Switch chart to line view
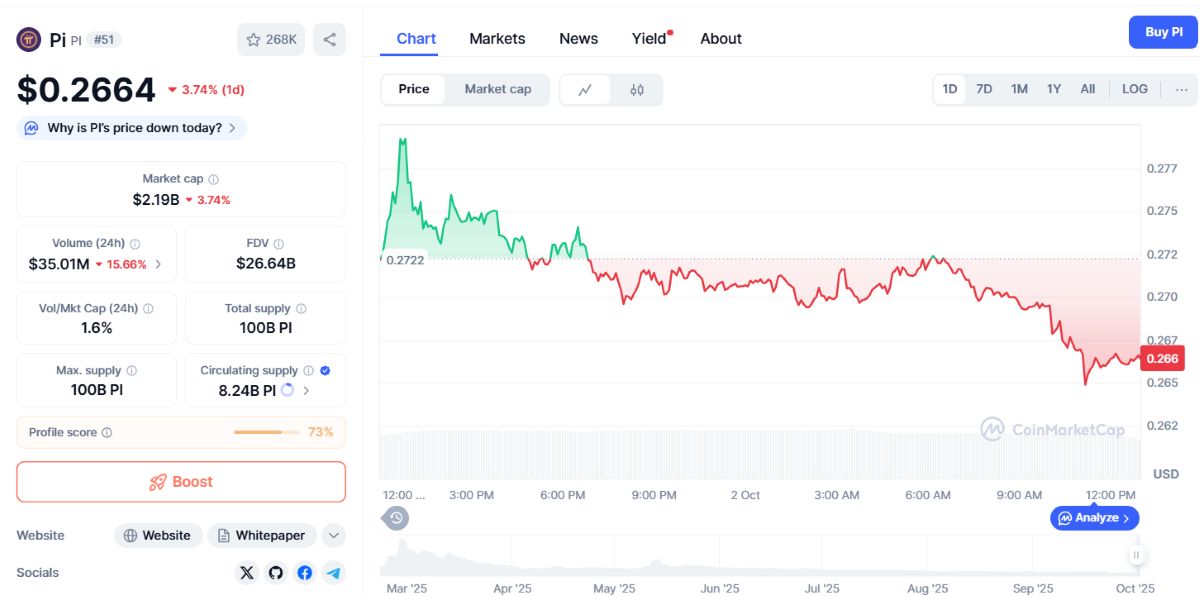The height and width of the screenshot is (596, 1200). click(x=586, y=90)
